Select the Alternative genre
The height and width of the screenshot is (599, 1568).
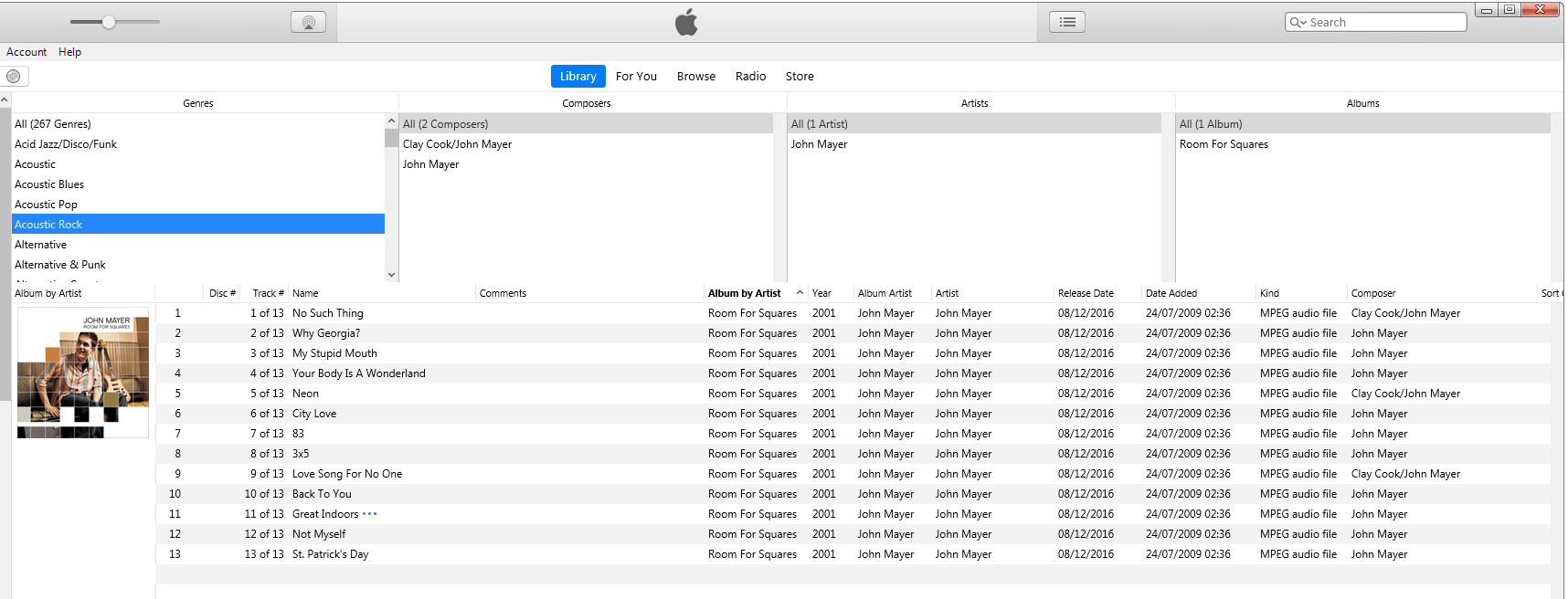point(198,245)
